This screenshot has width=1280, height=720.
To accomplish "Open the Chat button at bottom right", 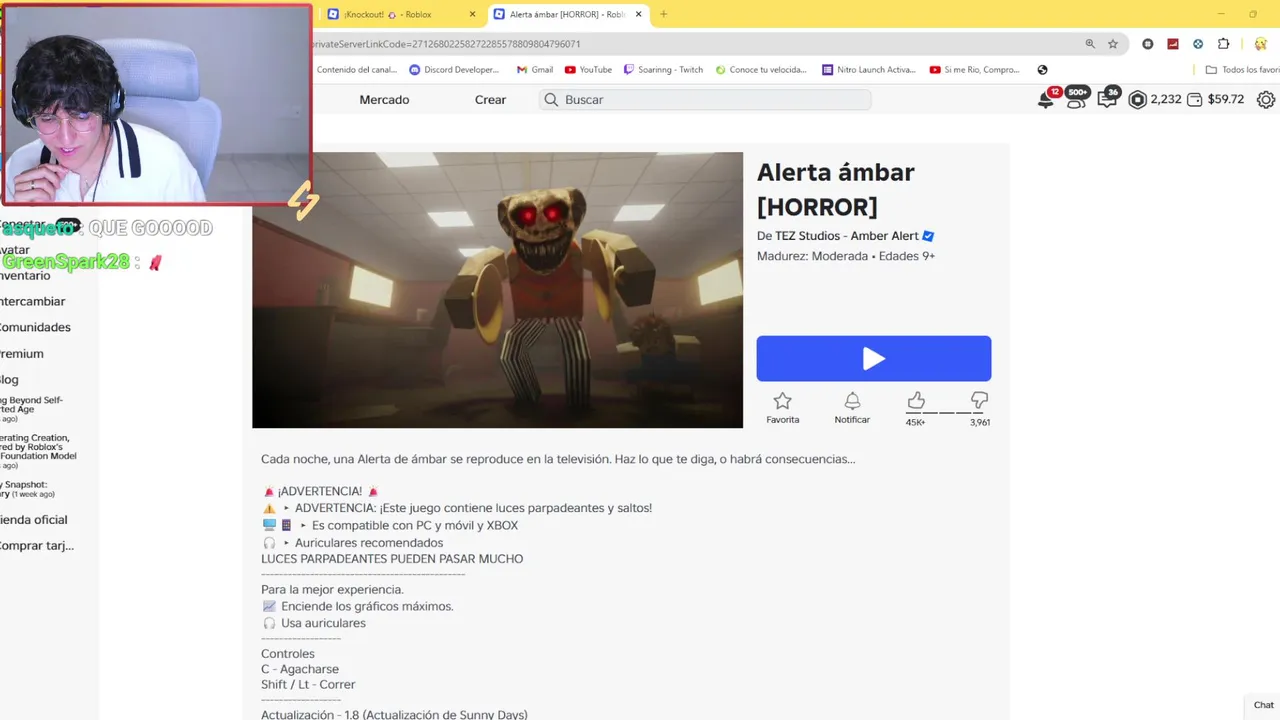I will click(x=1263, y=705).
